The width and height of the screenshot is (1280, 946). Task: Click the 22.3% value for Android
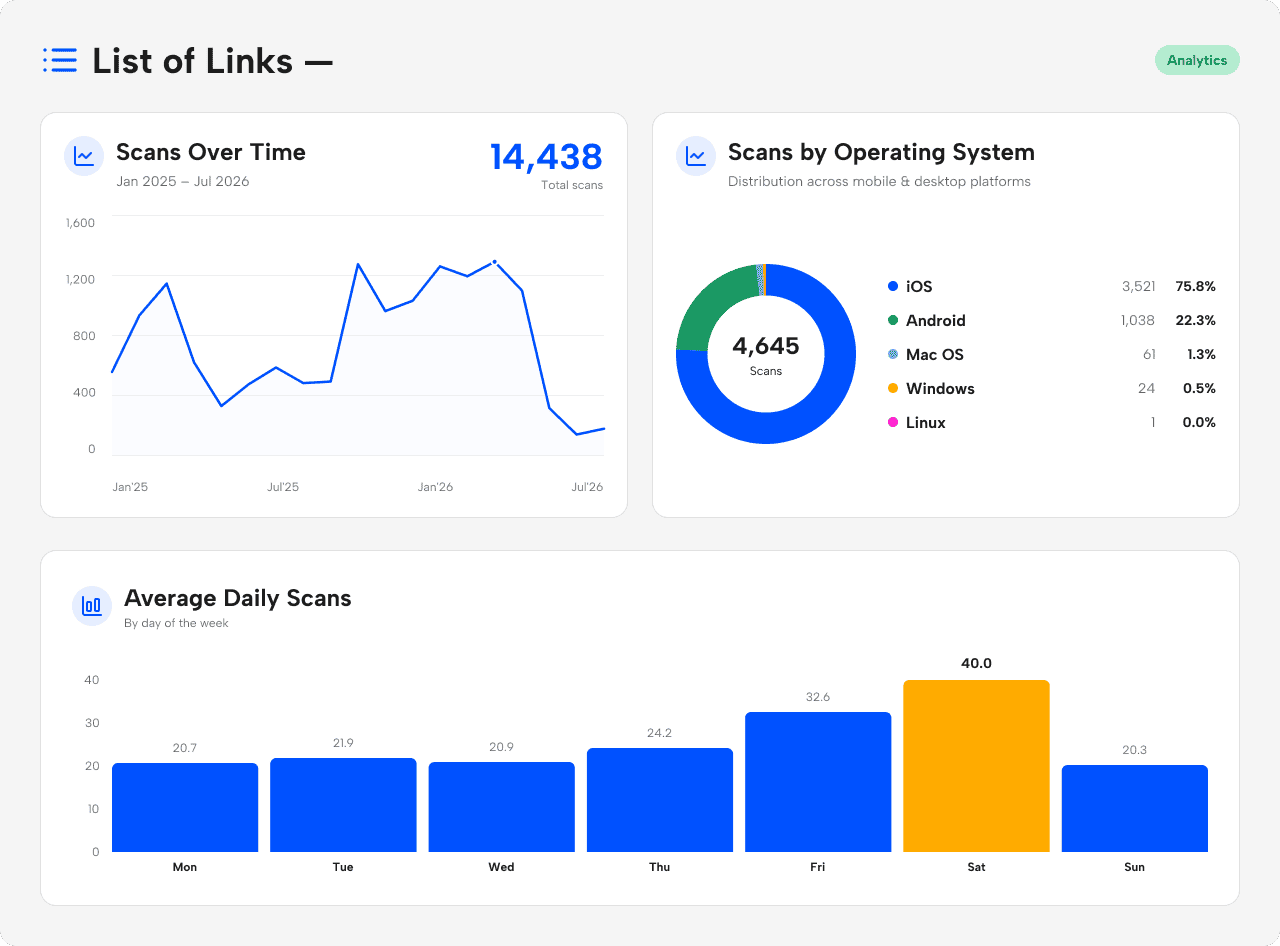[x=1196, y=321]
